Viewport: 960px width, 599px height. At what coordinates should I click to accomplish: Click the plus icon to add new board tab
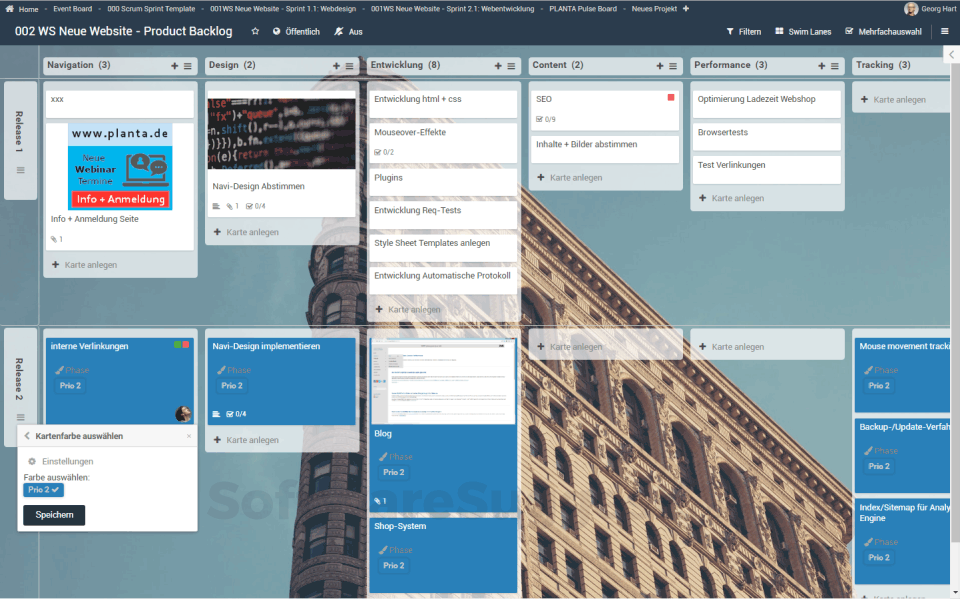click(x=686, y=9)
